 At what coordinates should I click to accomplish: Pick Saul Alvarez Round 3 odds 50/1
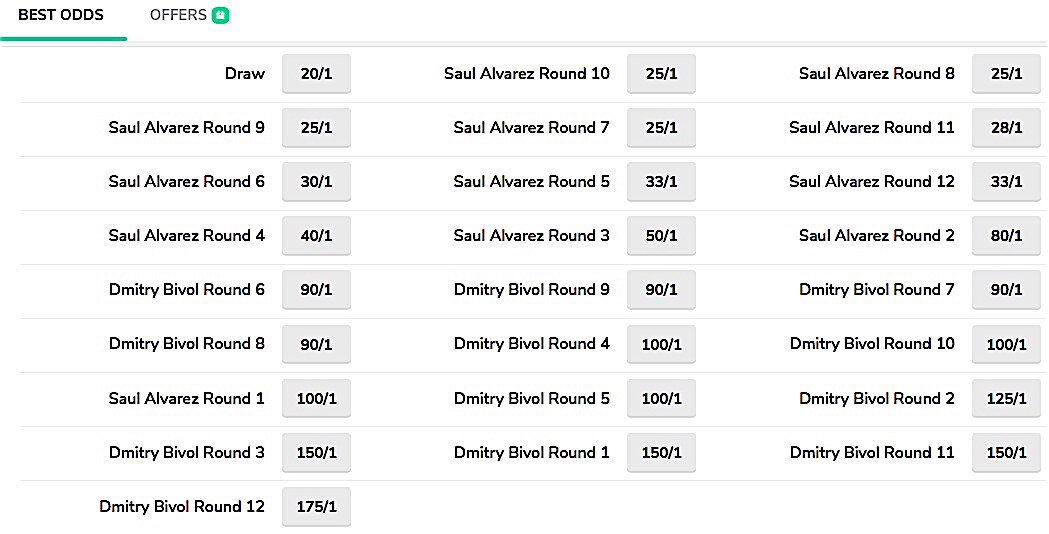tap(661, 236)
